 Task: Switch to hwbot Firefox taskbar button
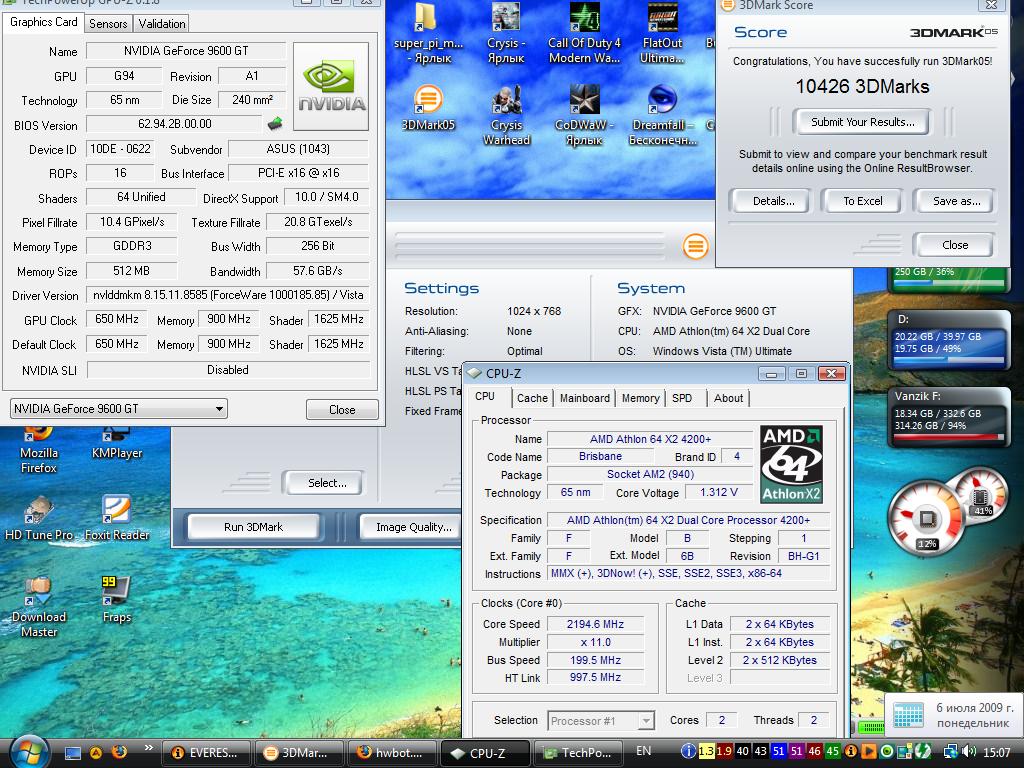392,753
